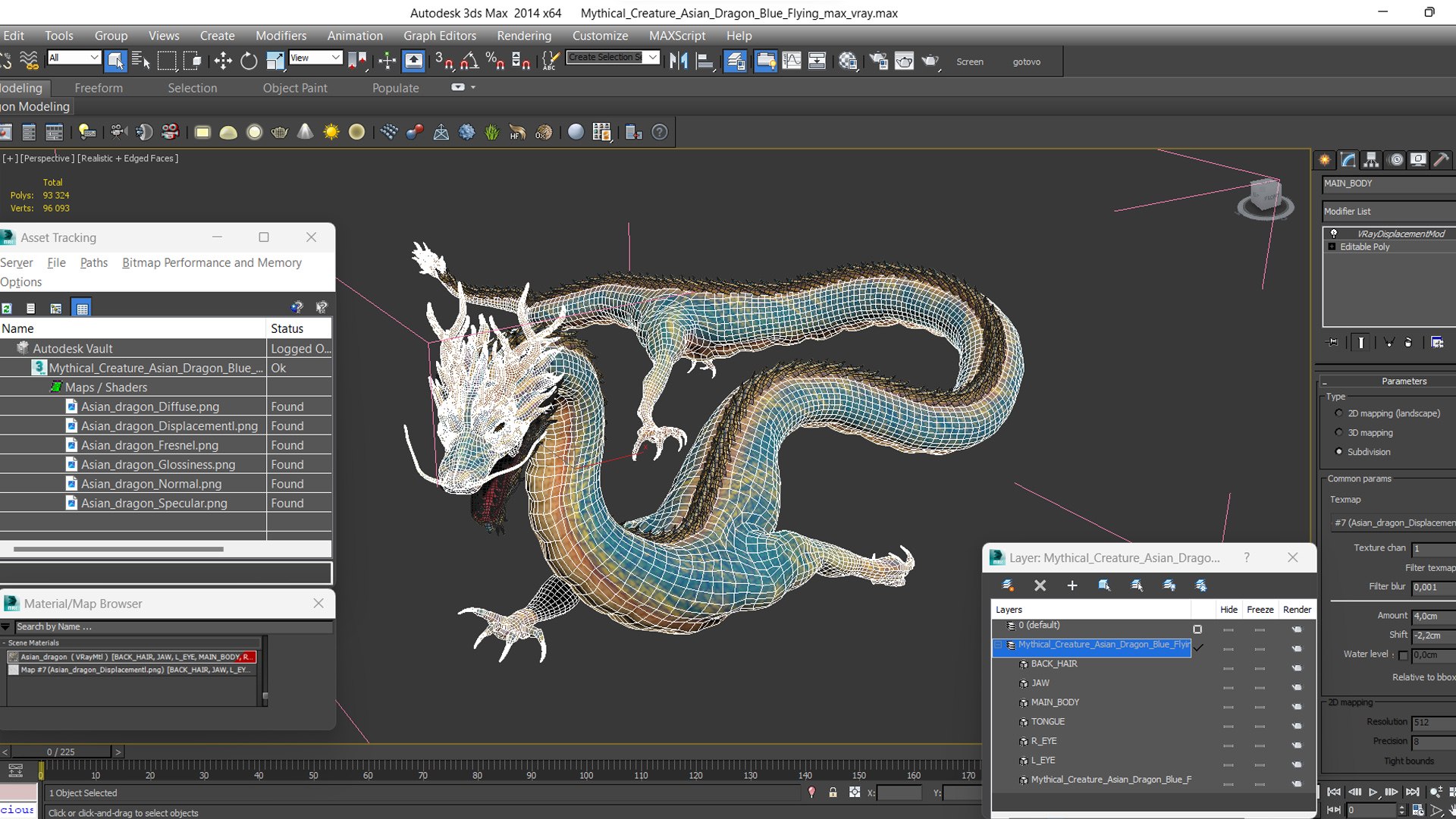The height and width of the screenshot is (819, 1456).
Task: Click the help question mark toolbar icon
Action: pos(660,132)
